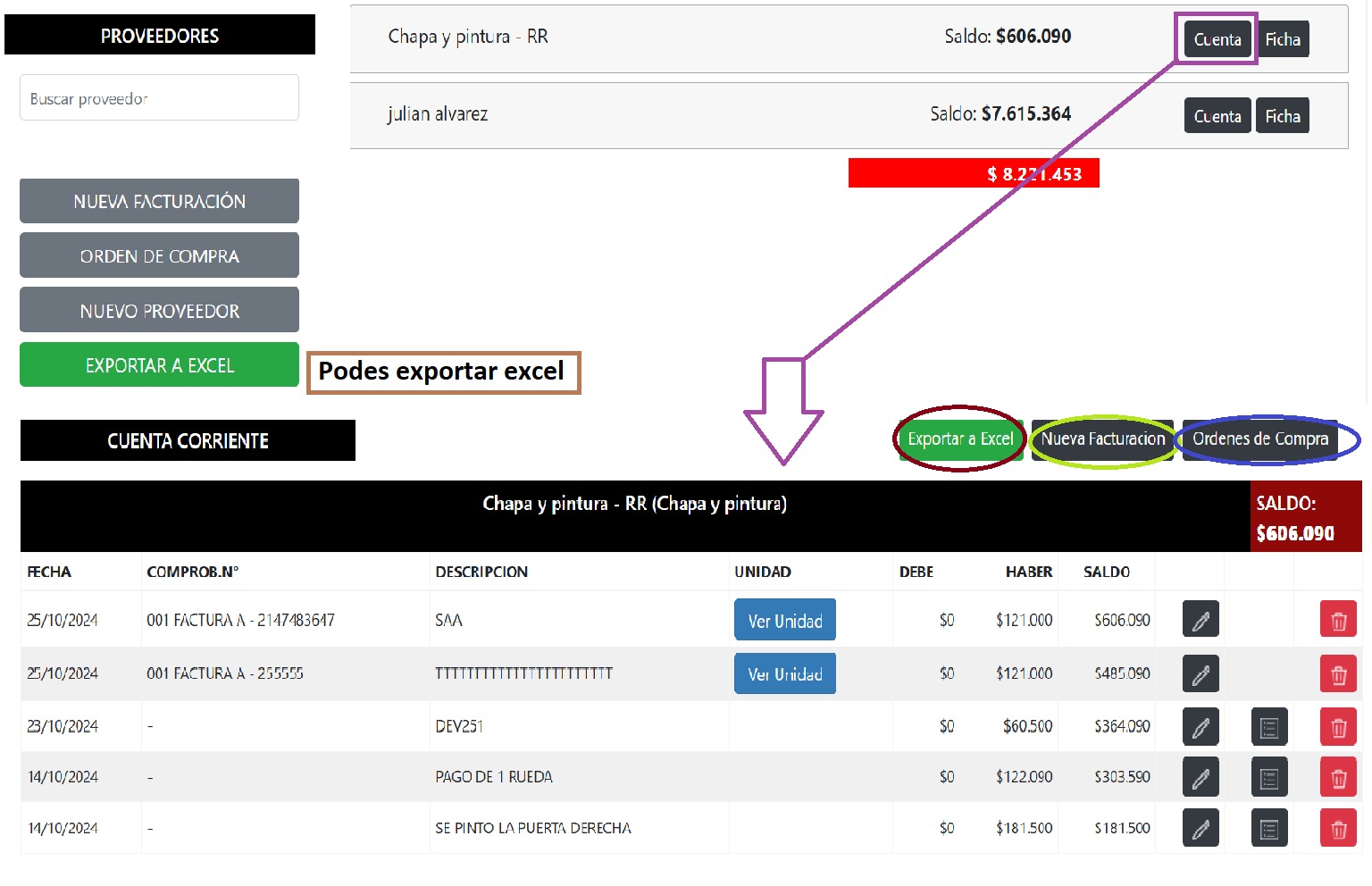Open Ordenes de Compra above the table
Image resolution: width=1372 pixels, height=886 pixels.
1260,439
